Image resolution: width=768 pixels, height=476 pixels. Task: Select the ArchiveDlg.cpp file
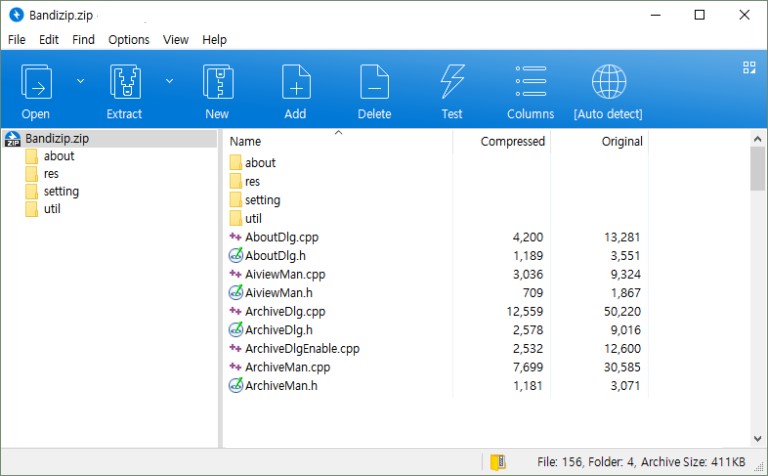point(285,311)
